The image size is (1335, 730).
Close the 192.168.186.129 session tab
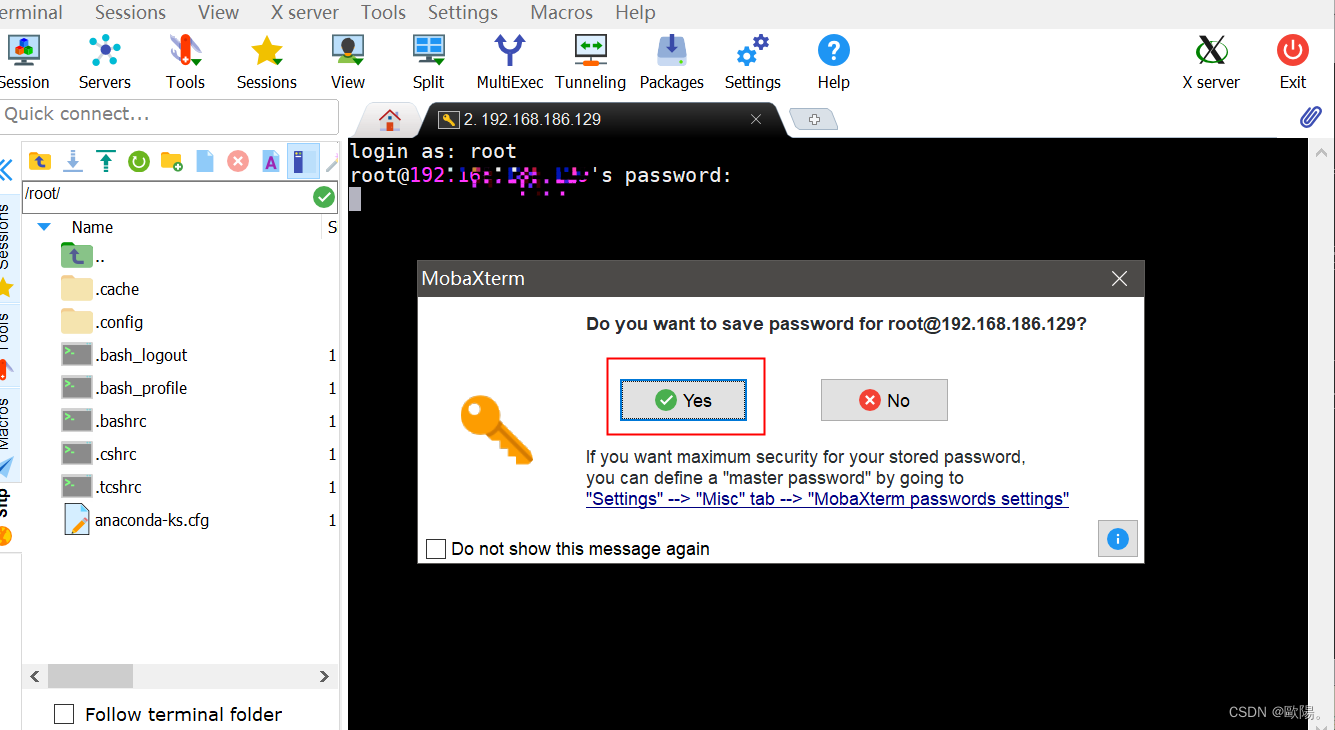coord(756,119)
